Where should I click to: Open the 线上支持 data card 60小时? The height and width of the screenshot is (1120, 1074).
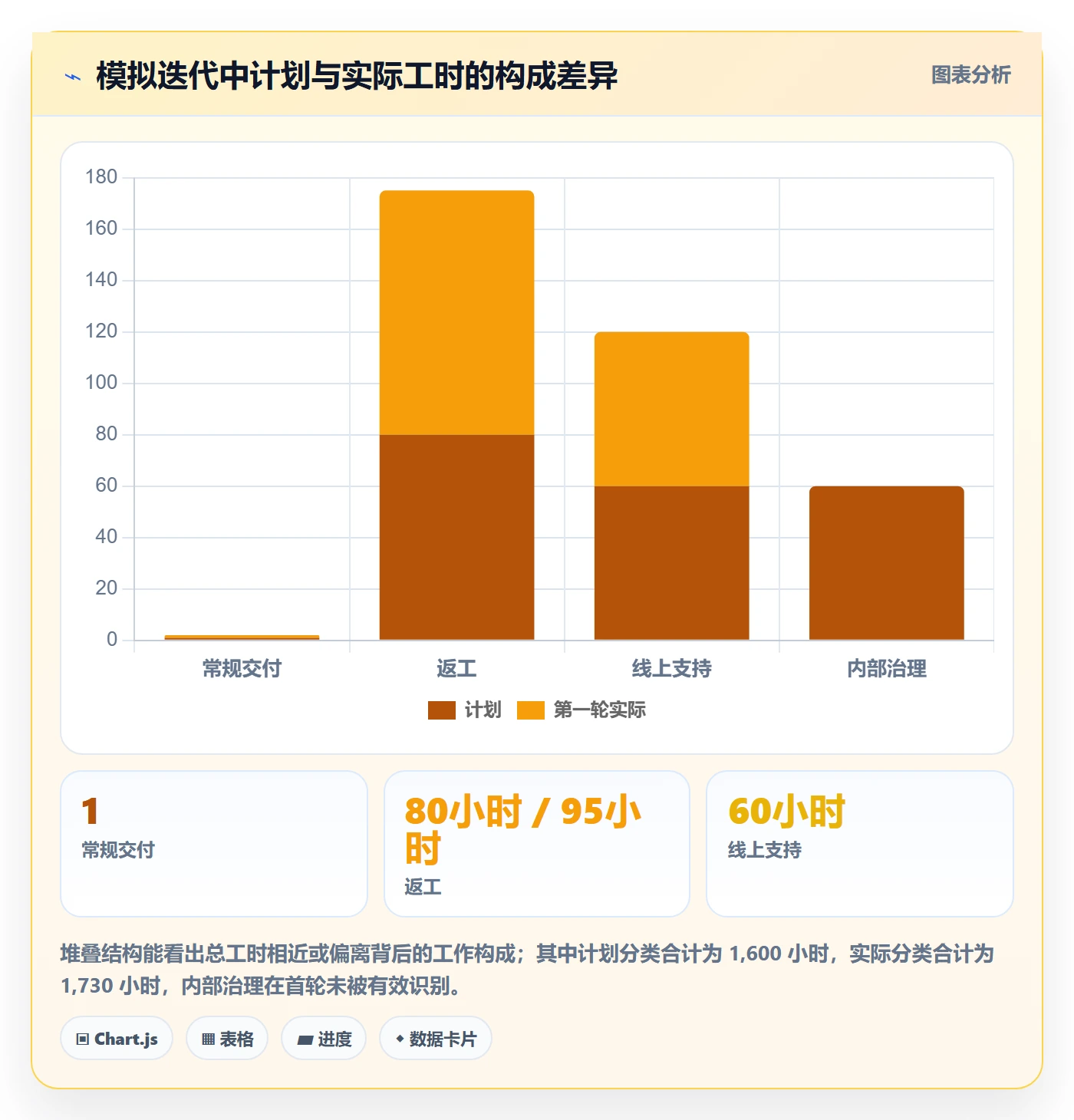(x=860, y=844)
